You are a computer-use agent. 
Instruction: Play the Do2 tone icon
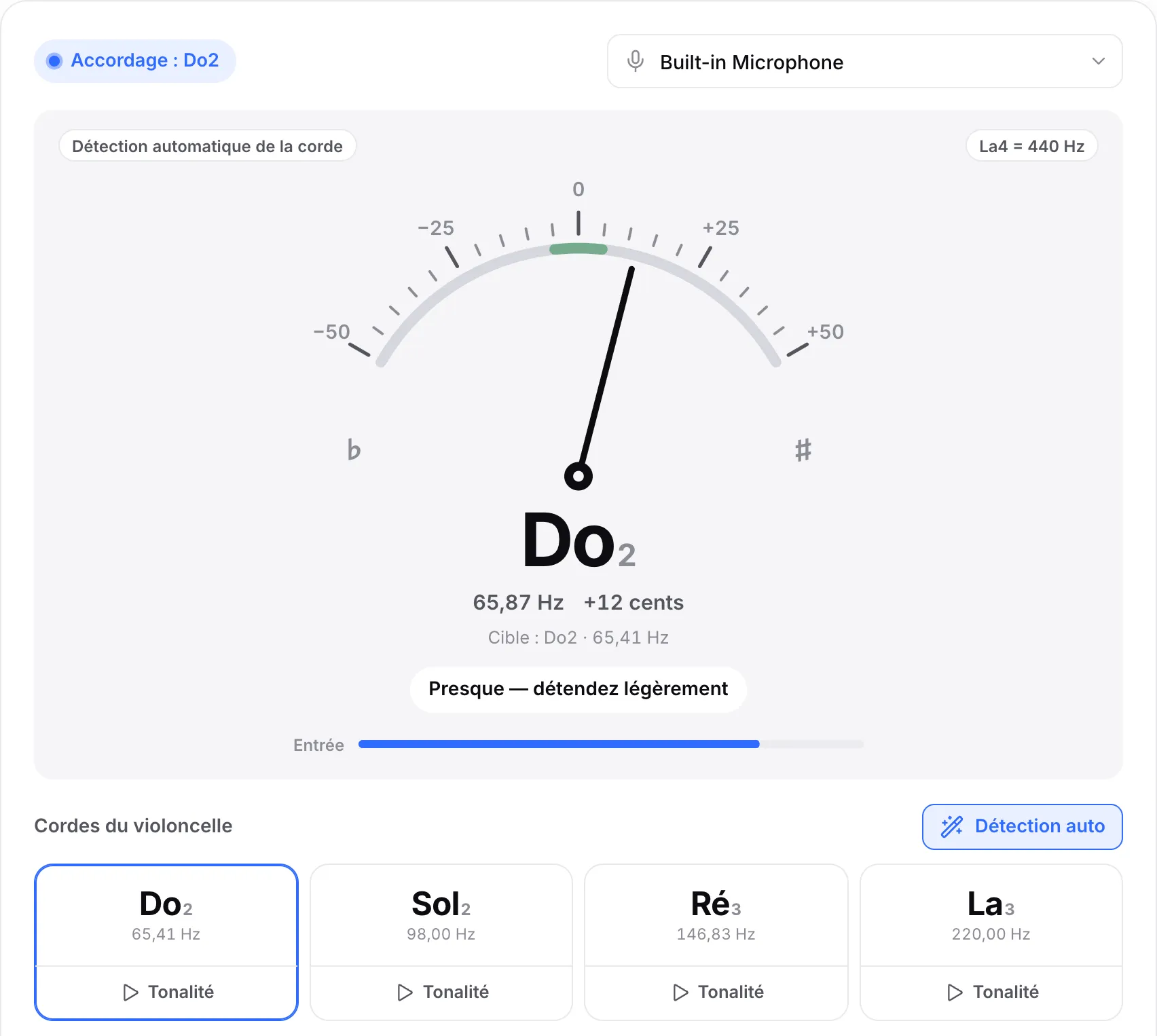[x=131, y=993]
